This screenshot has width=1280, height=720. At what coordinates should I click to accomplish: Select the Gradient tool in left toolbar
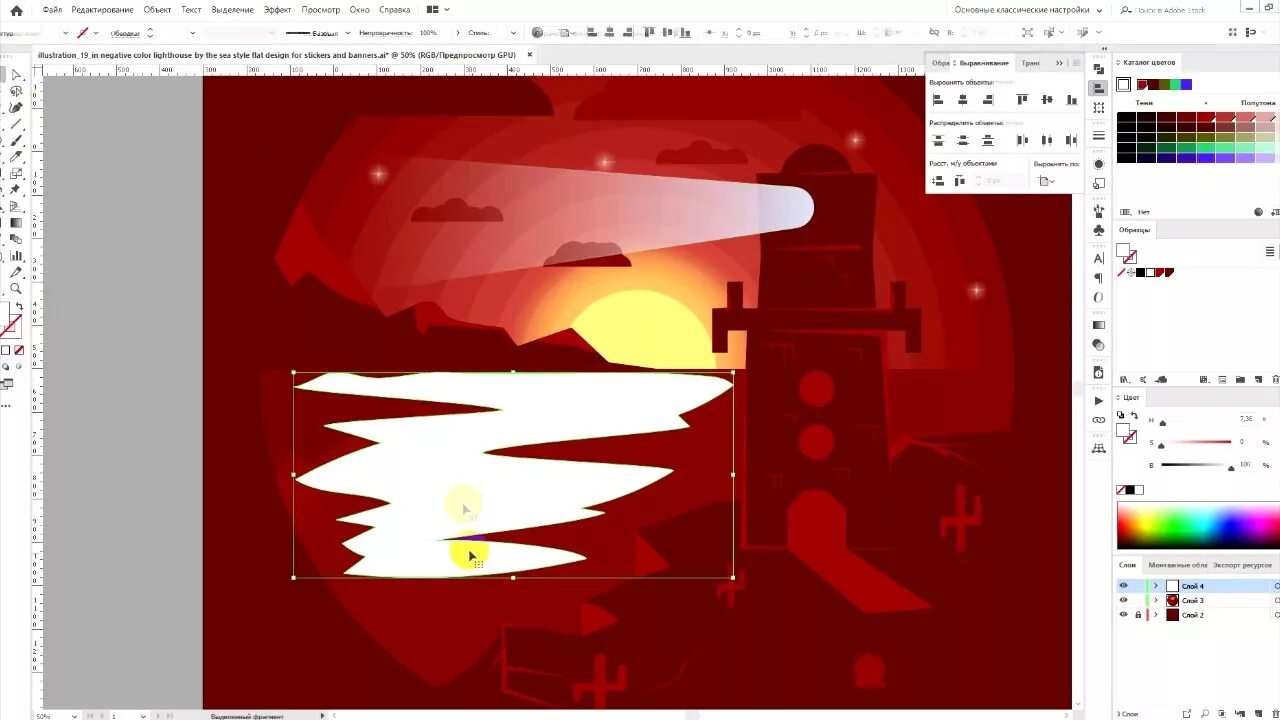coord(16,223)
